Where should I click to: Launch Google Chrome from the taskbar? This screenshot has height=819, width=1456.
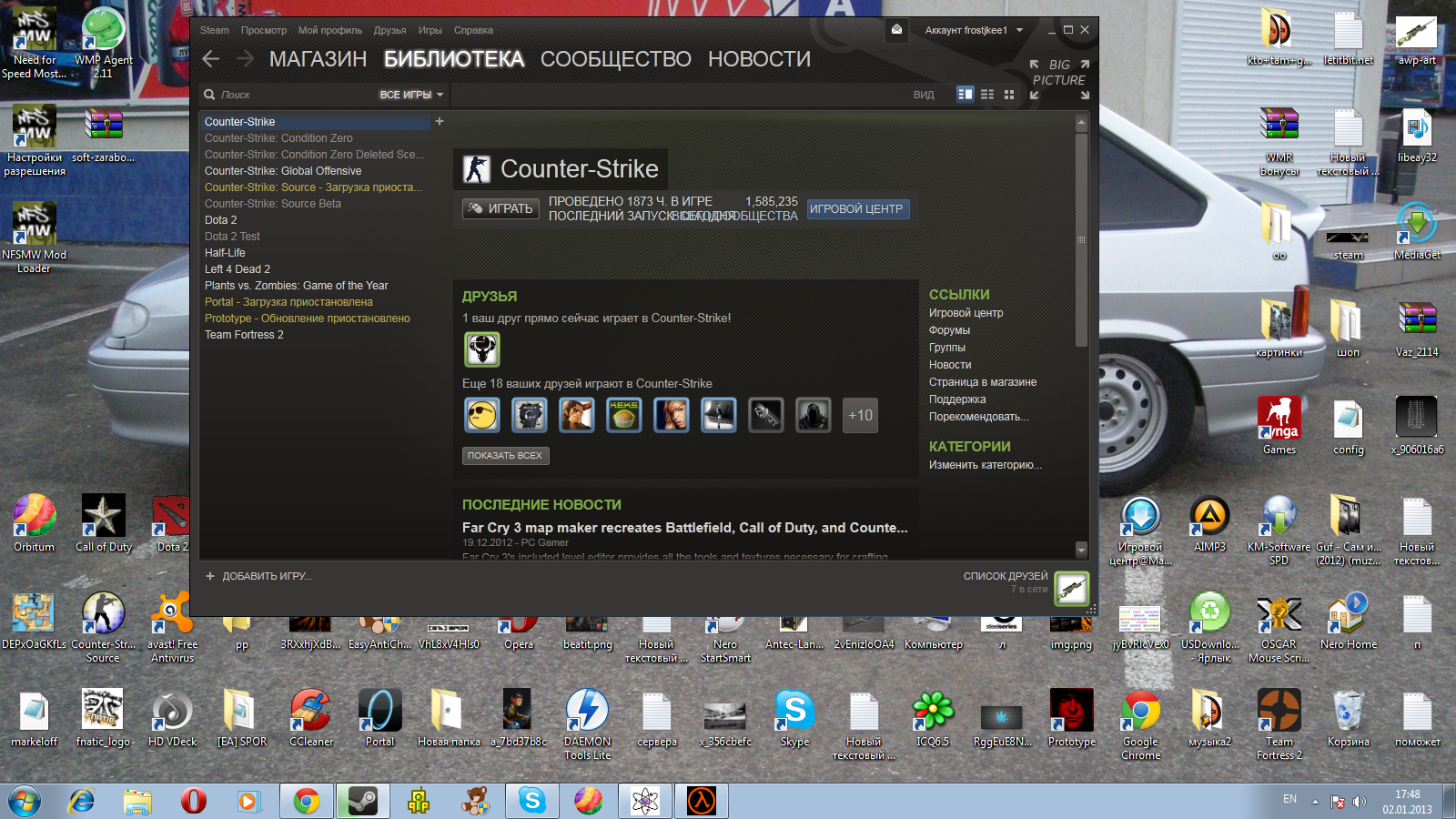click(307, 801)
